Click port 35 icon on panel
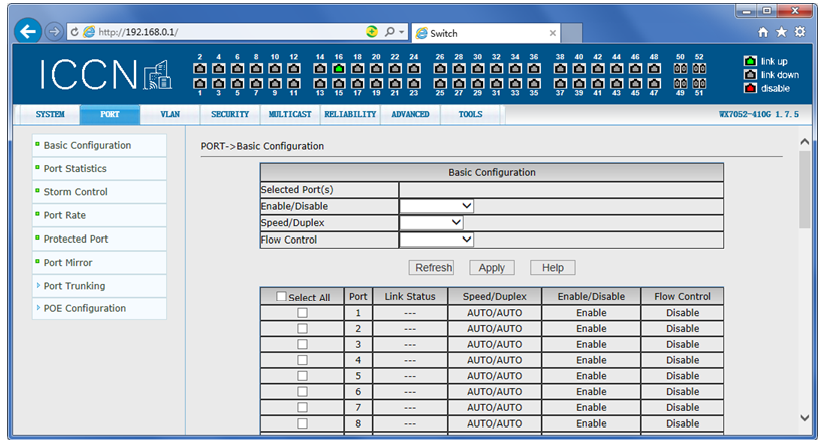The width and height of the screenshot is (825, 444). pyautogui.click(x=534, y=83)
